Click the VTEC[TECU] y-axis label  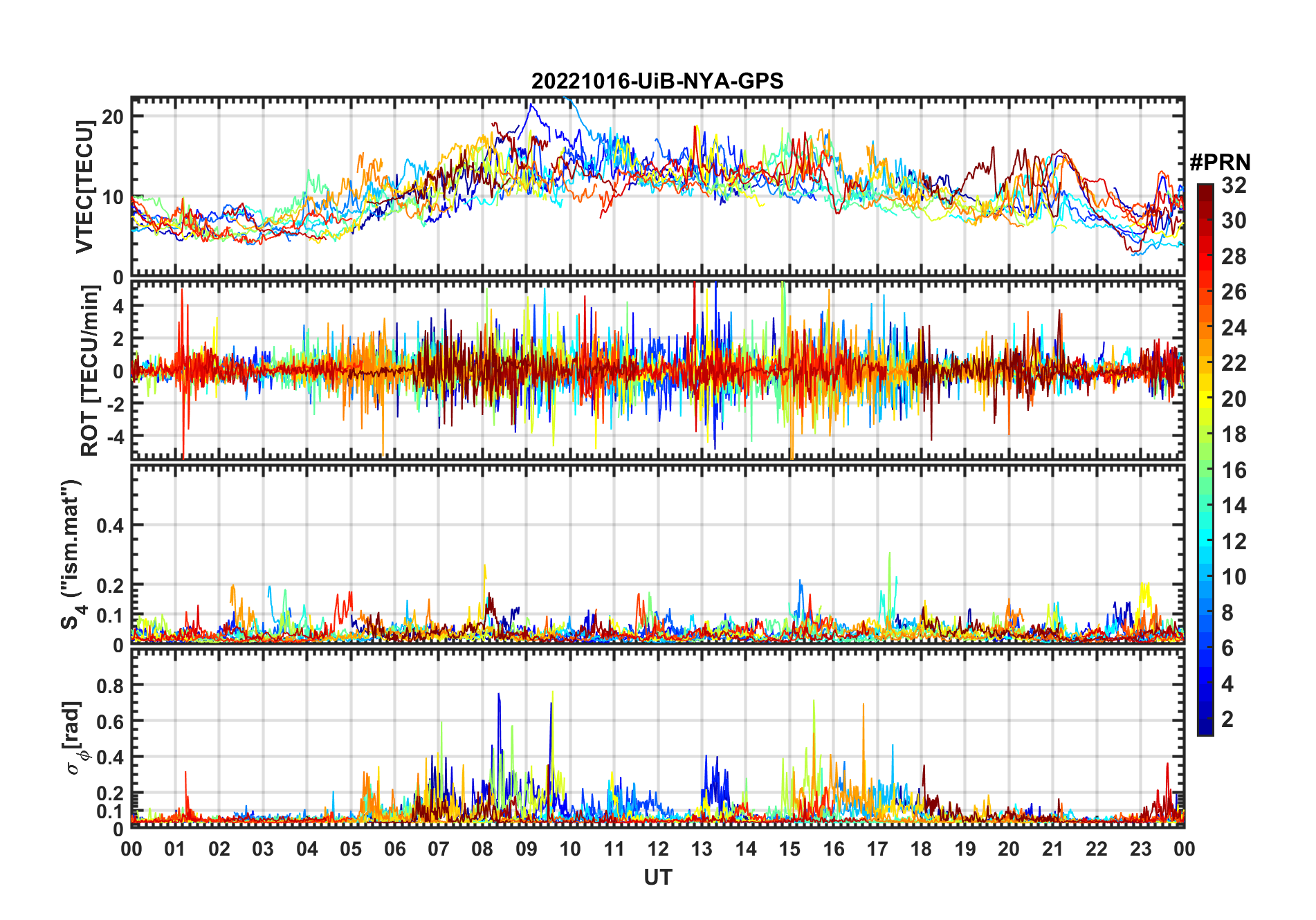pos(84,187)
